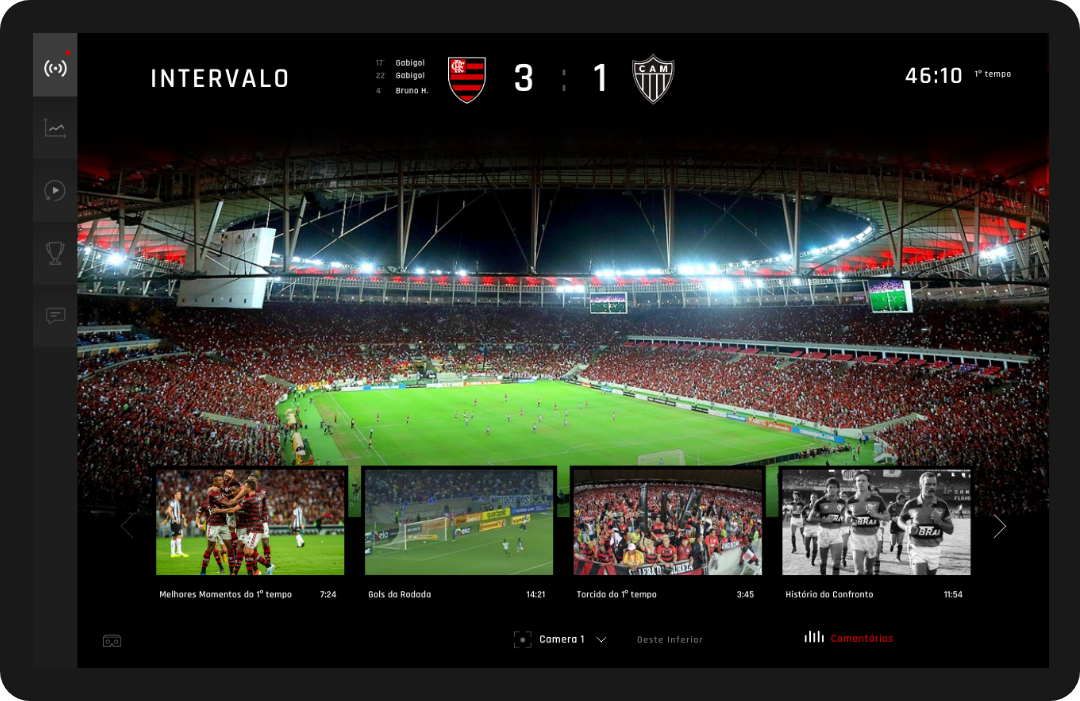
Task: Play Gols da Rodada video thumbnail
Action: point(459,522)
